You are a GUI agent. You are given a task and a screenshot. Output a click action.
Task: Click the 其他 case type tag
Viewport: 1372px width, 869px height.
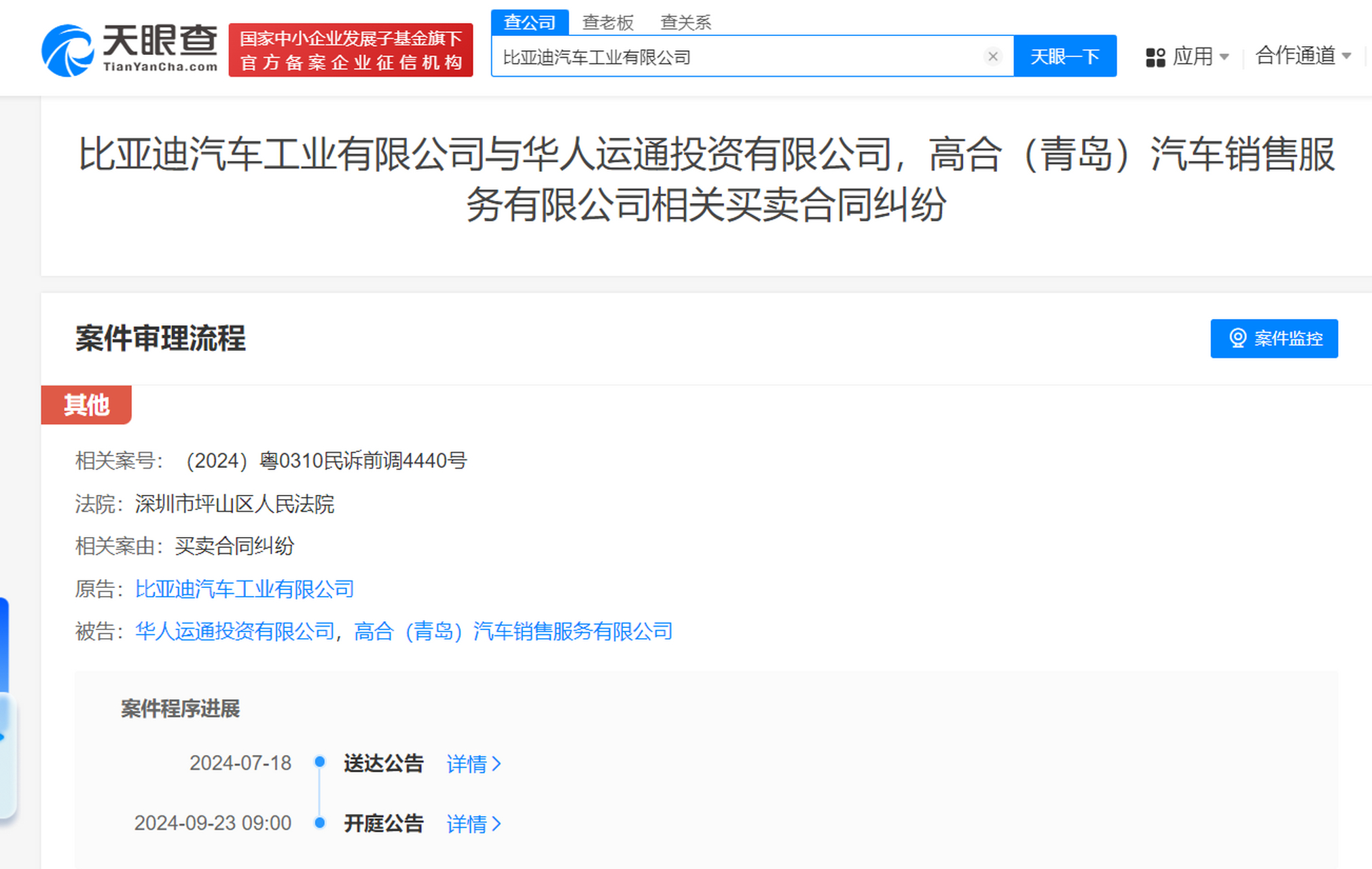pos(86,405)
